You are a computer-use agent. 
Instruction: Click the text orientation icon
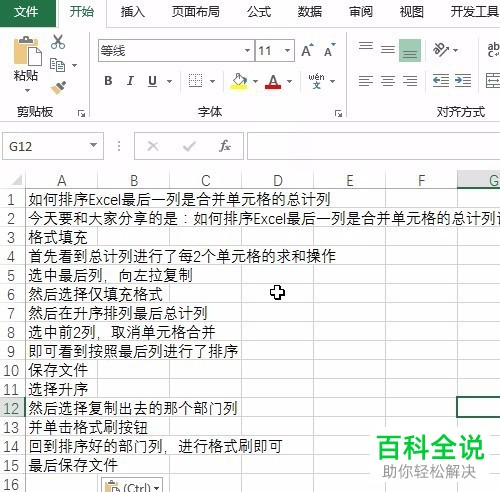441,50
